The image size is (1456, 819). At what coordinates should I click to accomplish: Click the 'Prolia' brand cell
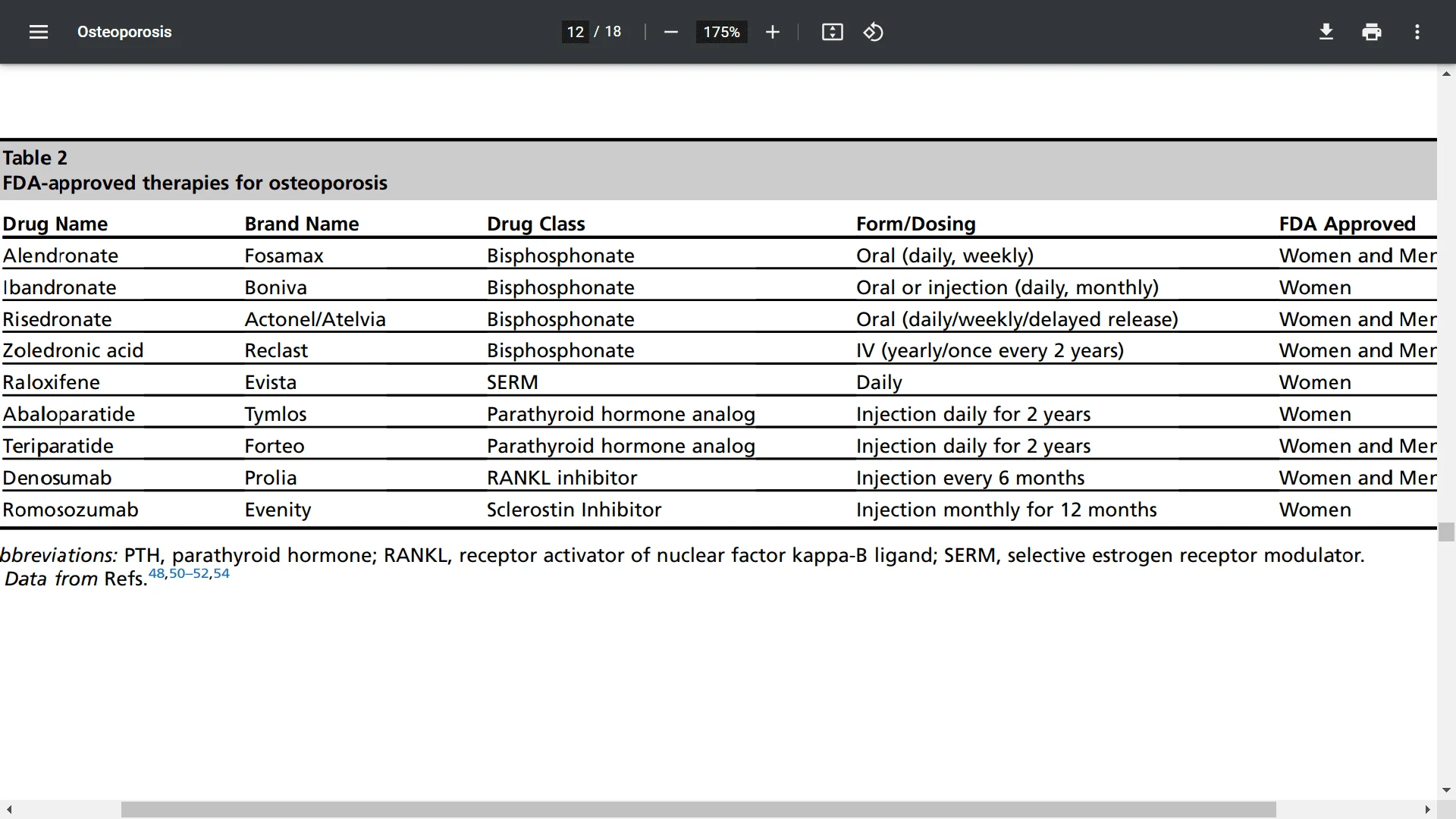pyautogui.click(x=270, y=478)
